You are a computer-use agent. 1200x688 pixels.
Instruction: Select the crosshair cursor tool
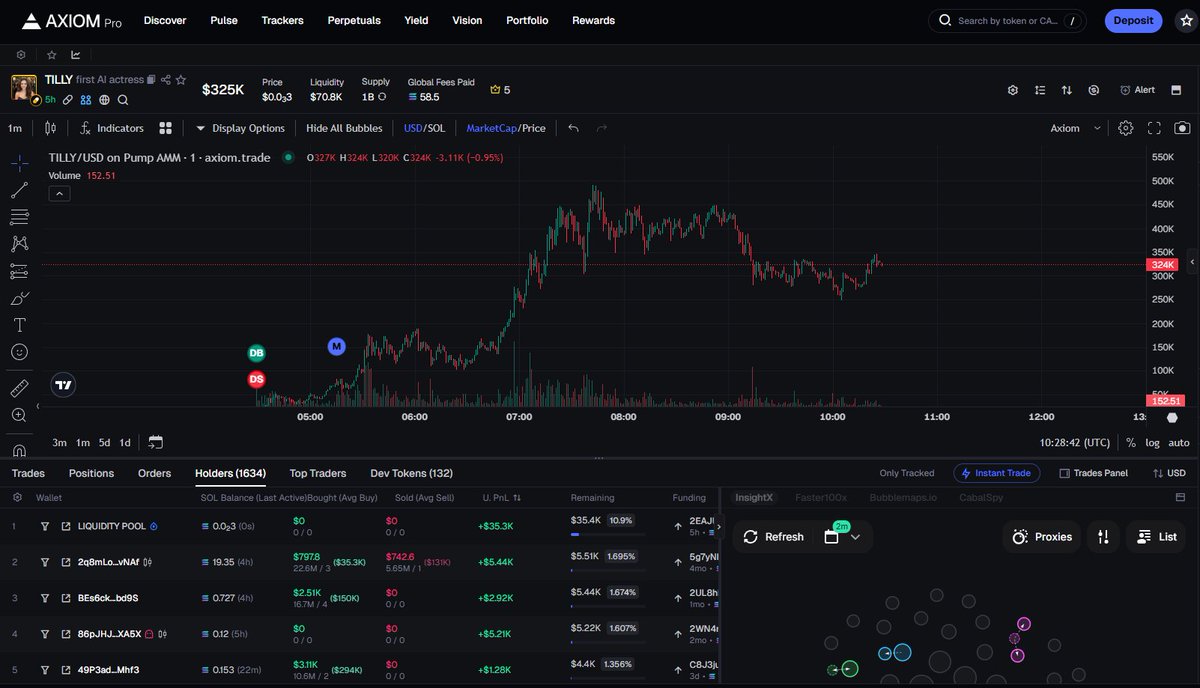click(19, 163)
